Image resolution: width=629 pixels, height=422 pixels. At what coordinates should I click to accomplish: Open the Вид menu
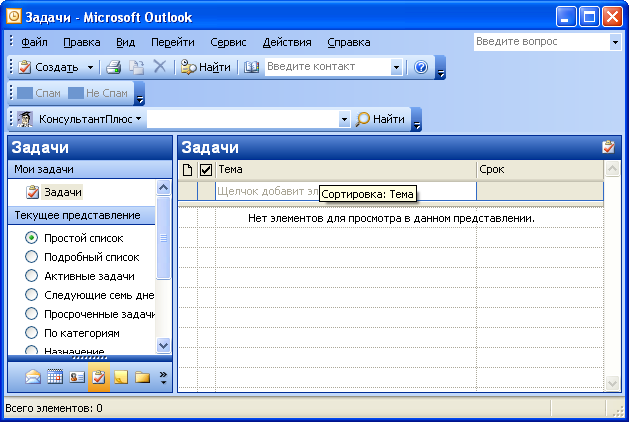point(126,42)
